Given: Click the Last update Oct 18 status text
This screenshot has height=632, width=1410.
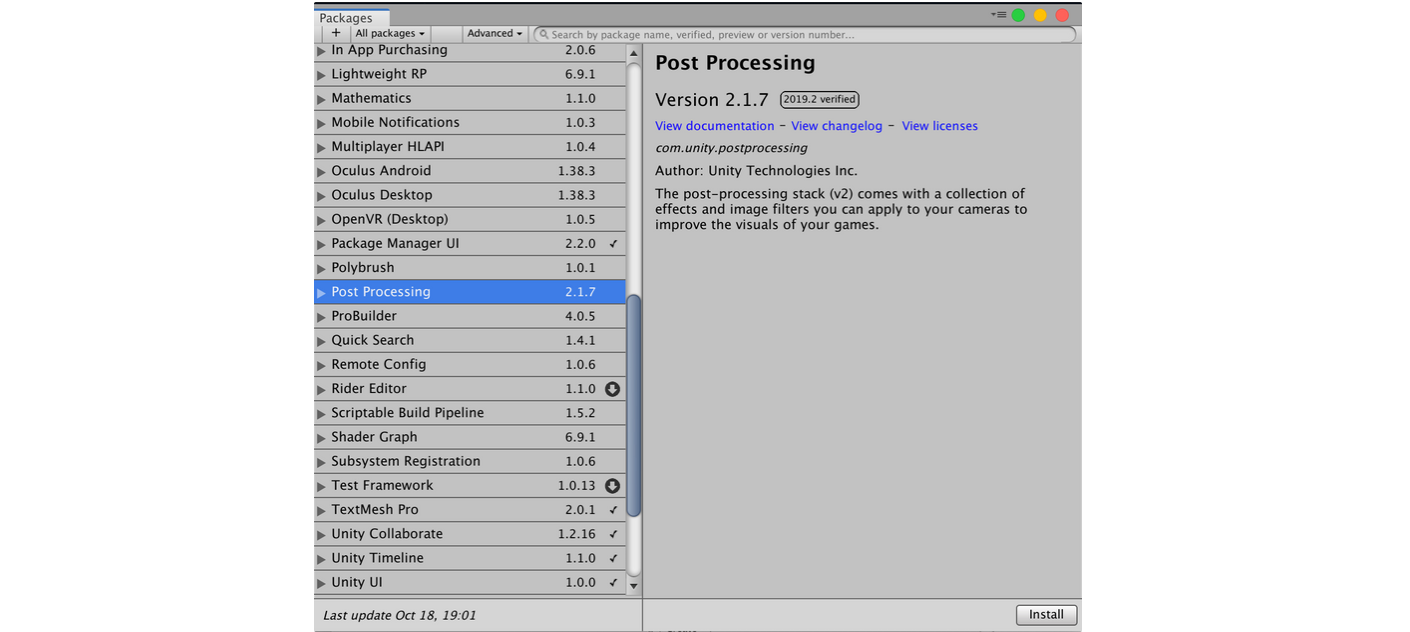Looking at the screenshot, I should coord(399,615).
